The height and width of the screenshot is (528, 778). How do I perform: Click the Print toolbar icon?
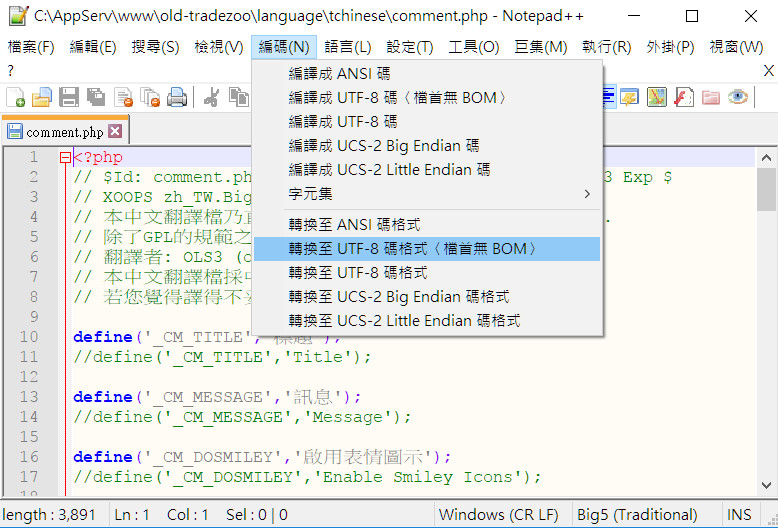coord(177,97)
